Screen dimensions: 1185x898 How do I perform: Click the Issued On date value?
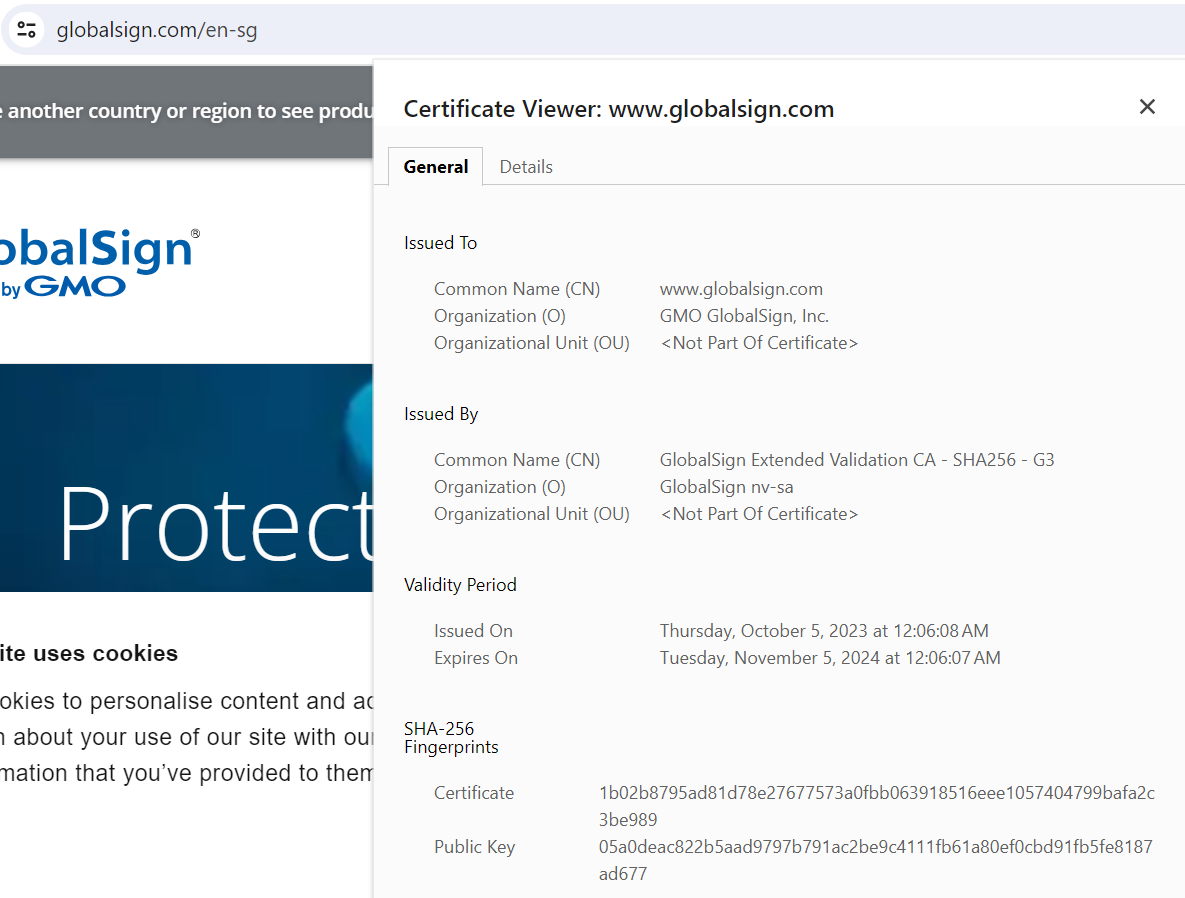(x=823, y=631)
